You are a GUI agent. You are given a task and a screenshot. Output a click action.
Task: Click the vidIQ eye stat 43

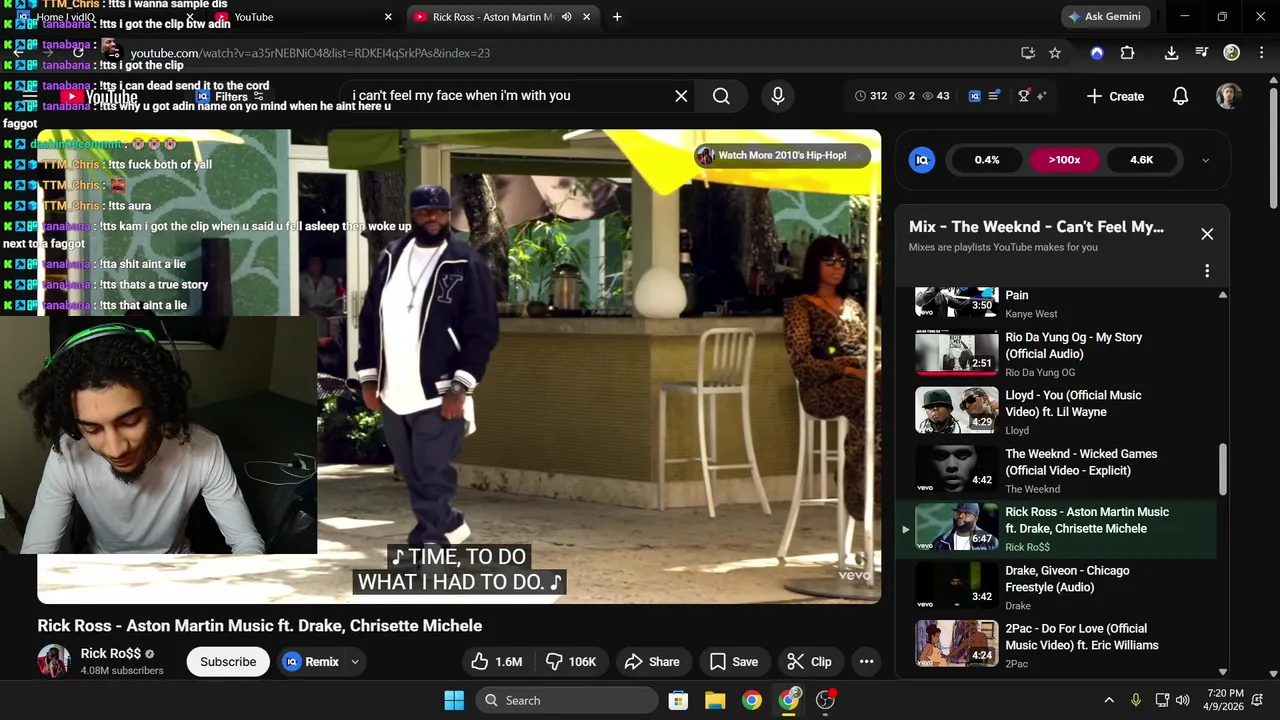click(x=936, y=96)
